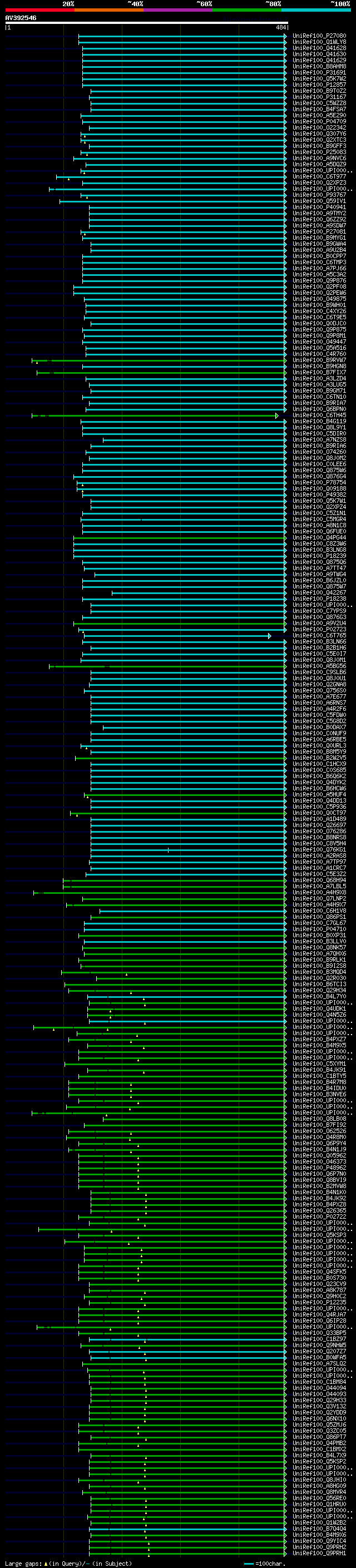
Task: Select hit label UniRef100_A5BG56
Action: 319,666
